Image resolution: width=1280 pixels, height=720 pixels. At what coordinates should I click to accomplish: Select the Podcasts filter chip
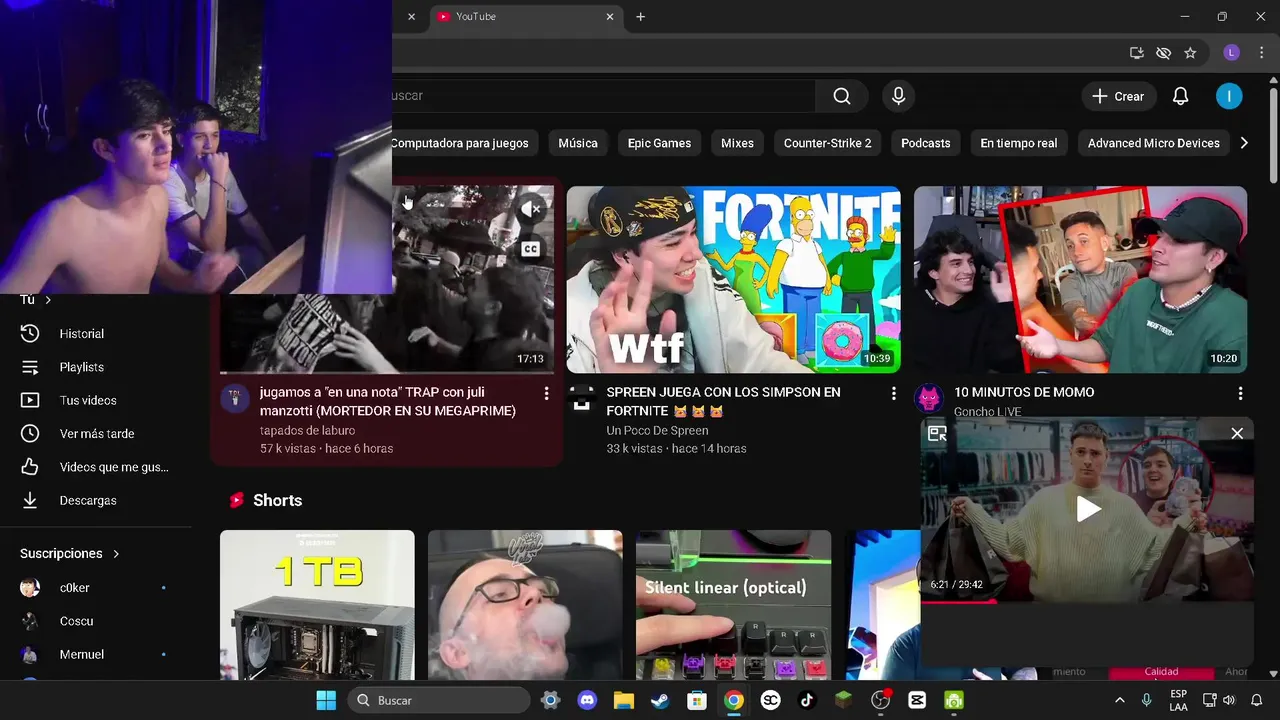tap(926, 143)
